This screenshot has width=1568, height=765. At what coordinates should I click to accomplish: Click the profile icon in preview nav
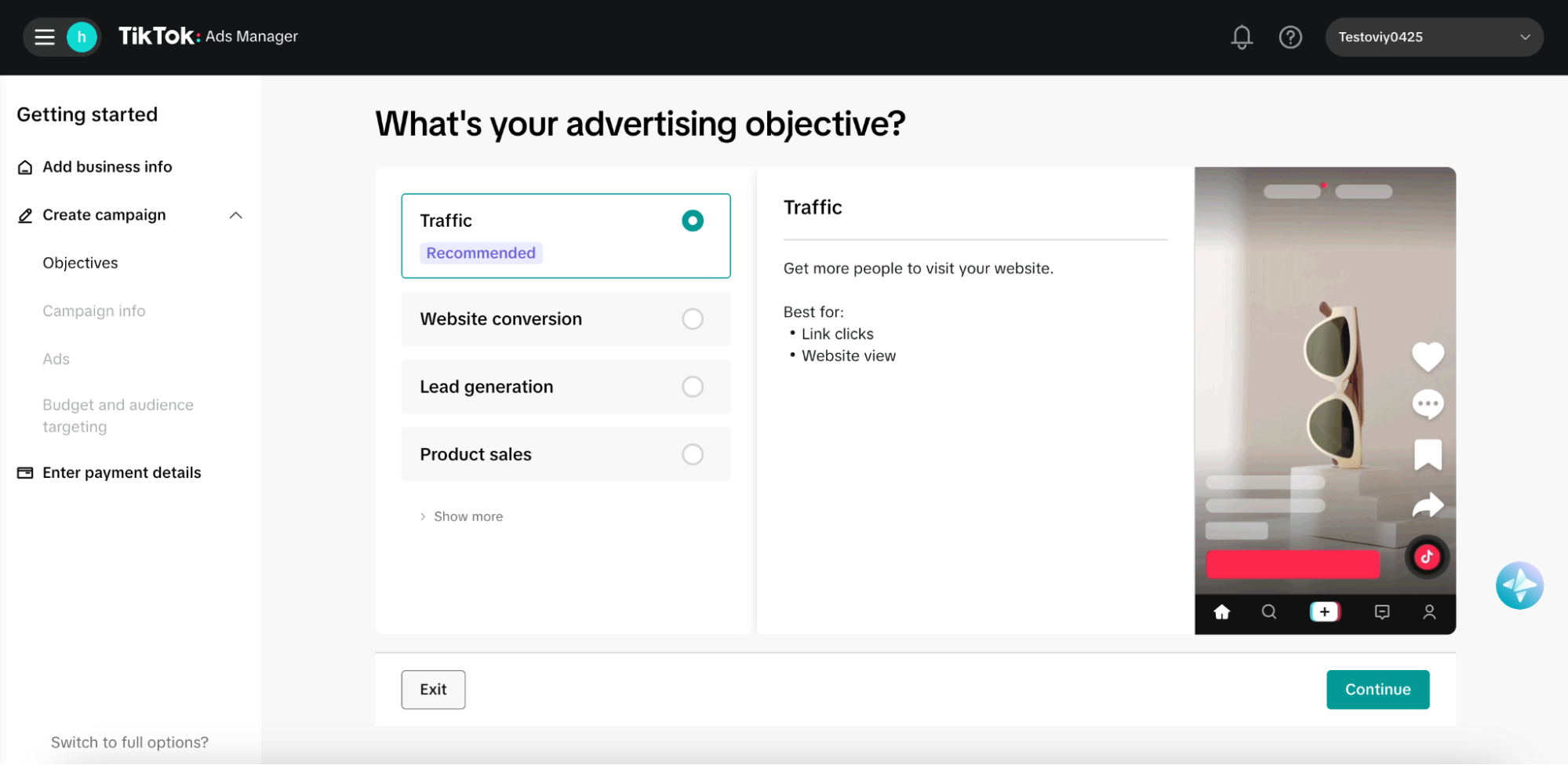point(1429,612)
